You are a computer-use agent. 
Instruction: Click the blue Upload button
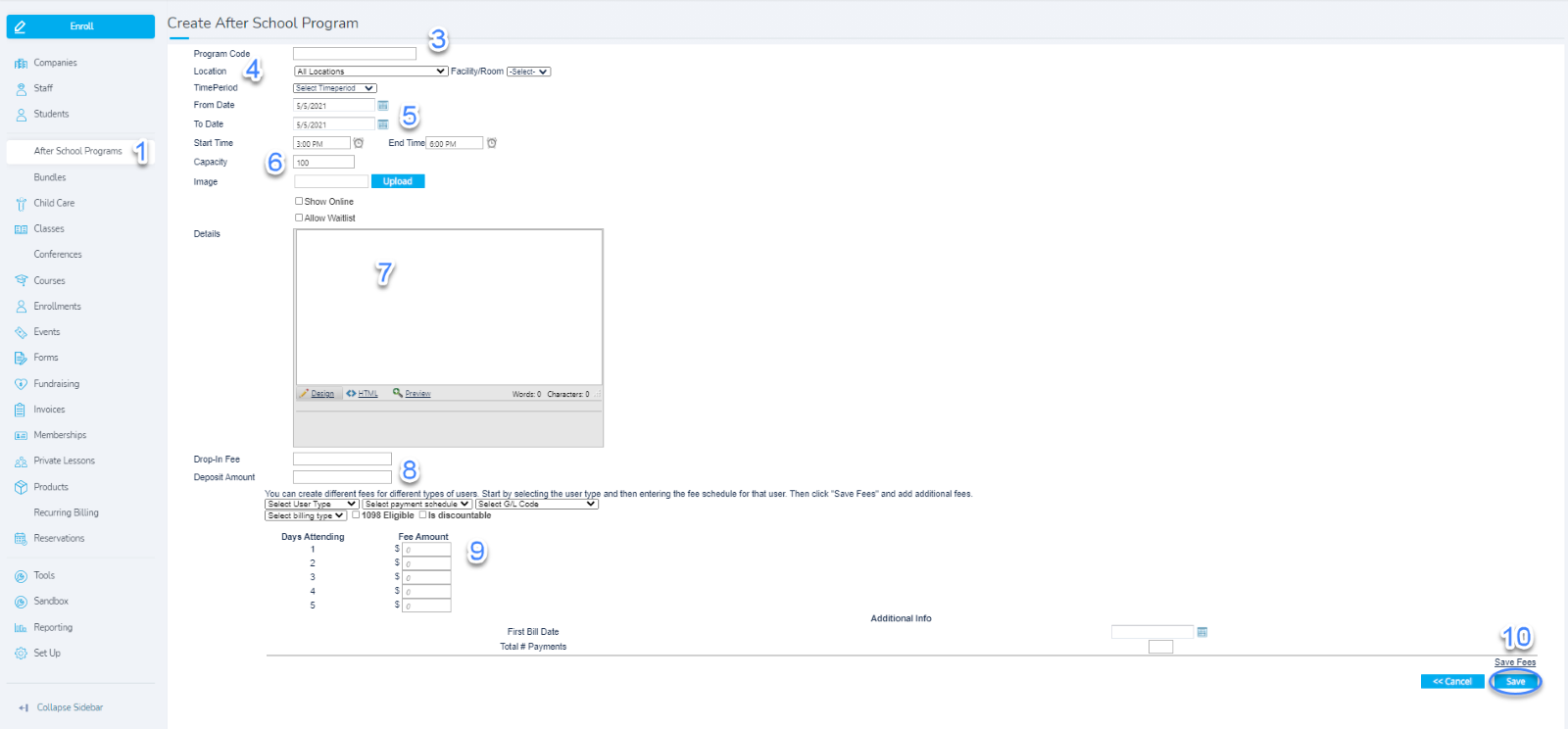point(398,181)
